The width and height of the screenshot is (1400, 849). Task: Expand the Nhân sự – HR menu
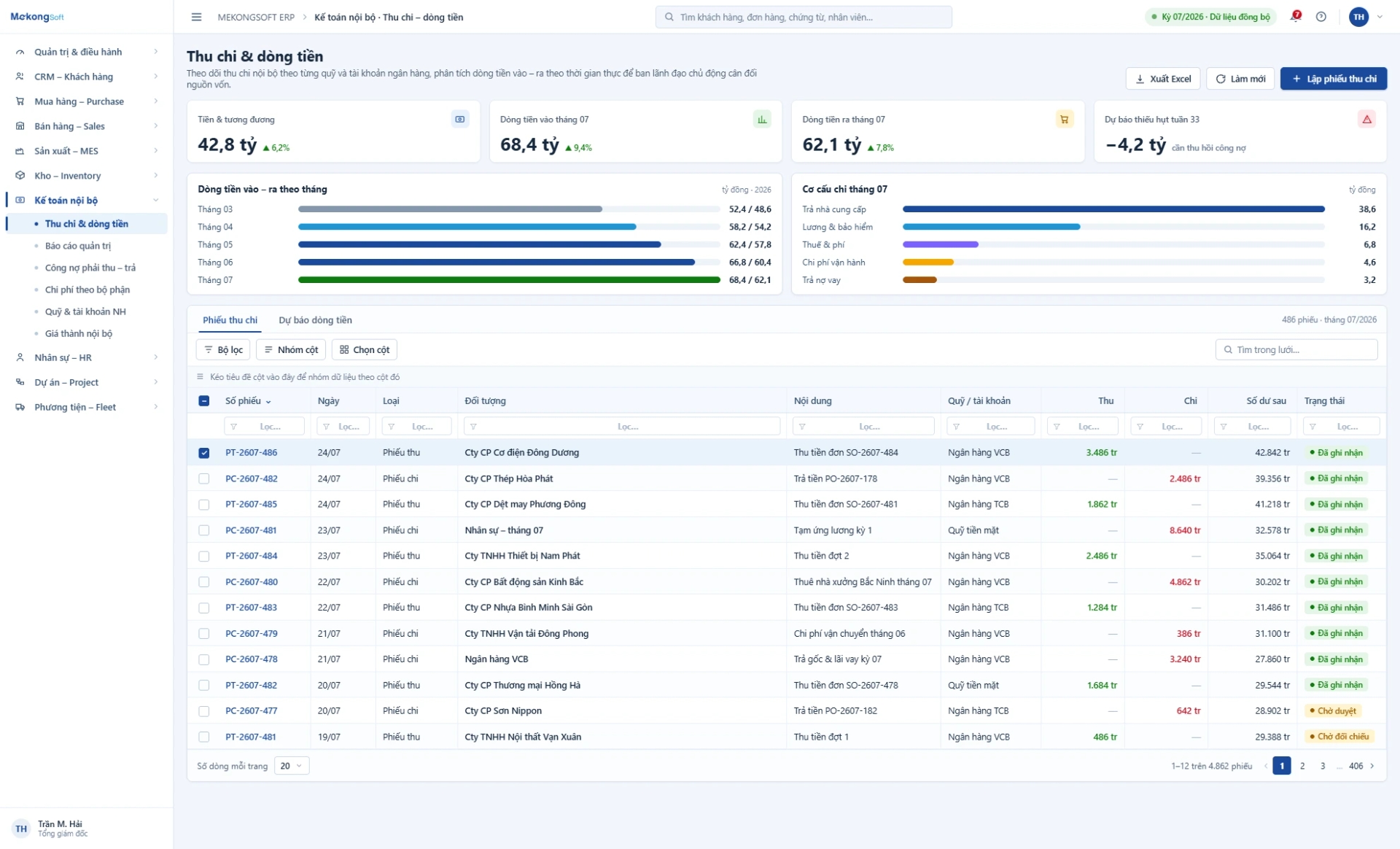[86, 357]
